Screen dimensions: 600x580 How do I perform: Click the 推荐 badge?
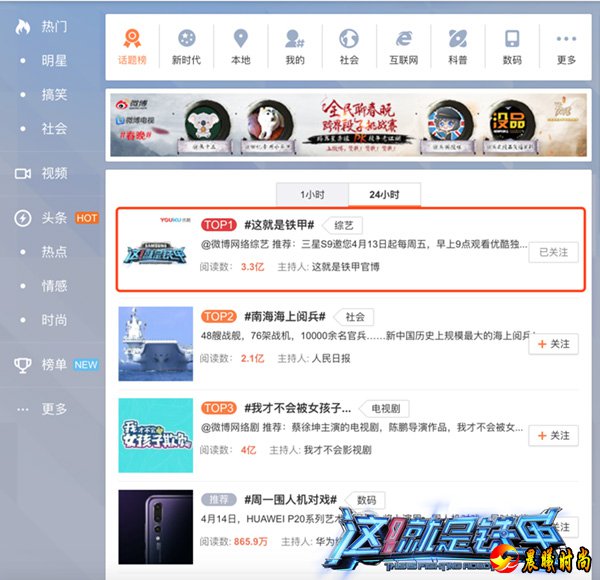[x=218, y=500]
